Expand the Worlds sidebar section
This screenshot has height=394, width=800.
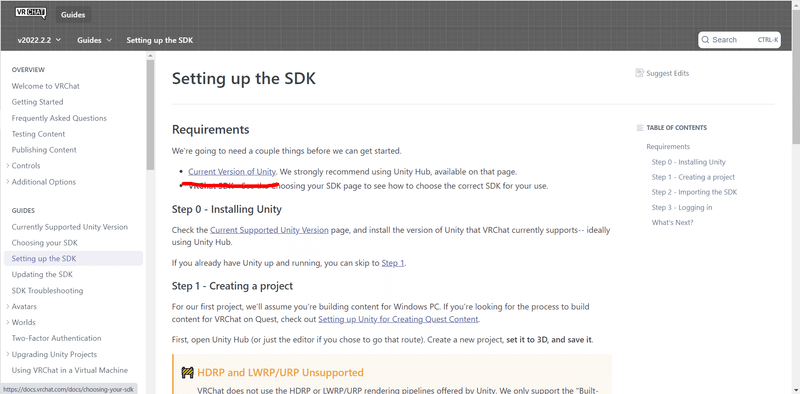pyautogui.click(x=8, y=323)
